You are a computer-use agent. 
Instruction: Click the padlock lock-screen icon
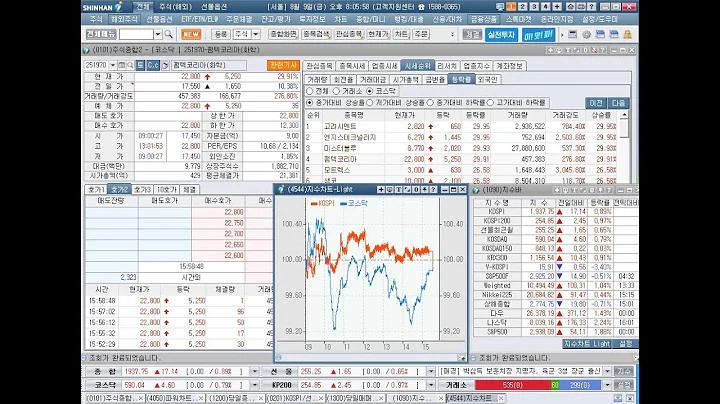coord(627,34)
